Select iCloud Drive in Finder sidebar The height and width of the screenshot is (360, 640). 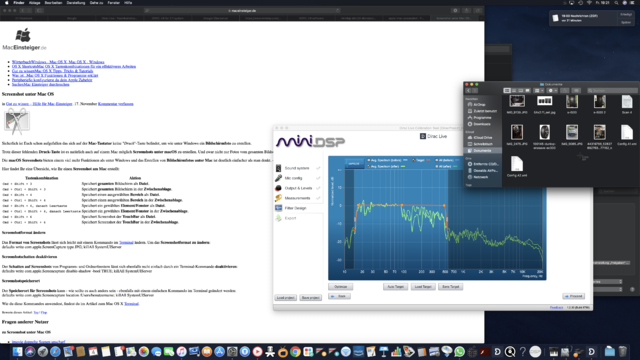tap(482, 138)
